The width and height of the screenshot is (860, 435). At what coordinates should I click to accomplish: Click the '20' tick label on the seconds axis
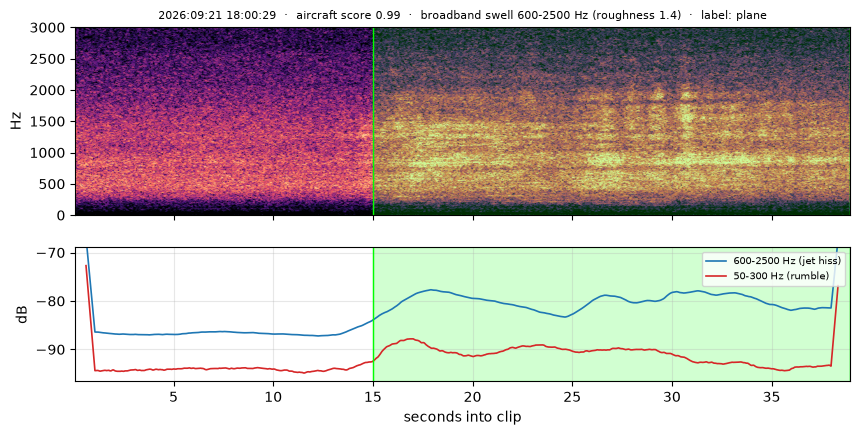(x=473, y=396)
